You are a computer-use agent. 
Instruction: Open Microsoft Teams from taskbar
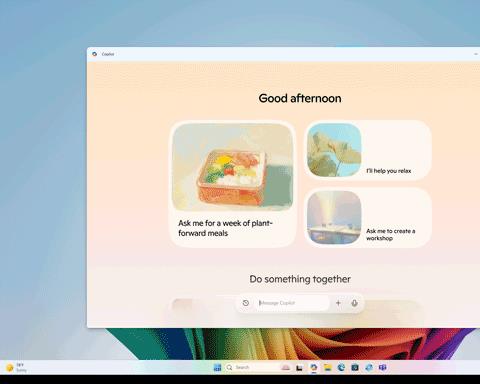pyautogui.click(x=382, y=367)
